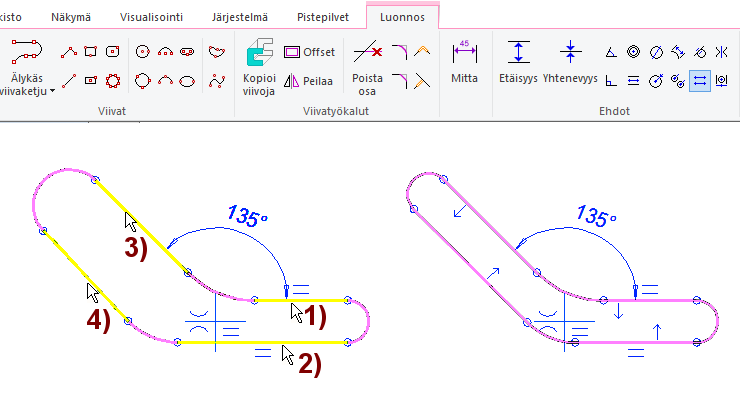Select the equal radius two-circles constraint icon

[x=678, y=81]
